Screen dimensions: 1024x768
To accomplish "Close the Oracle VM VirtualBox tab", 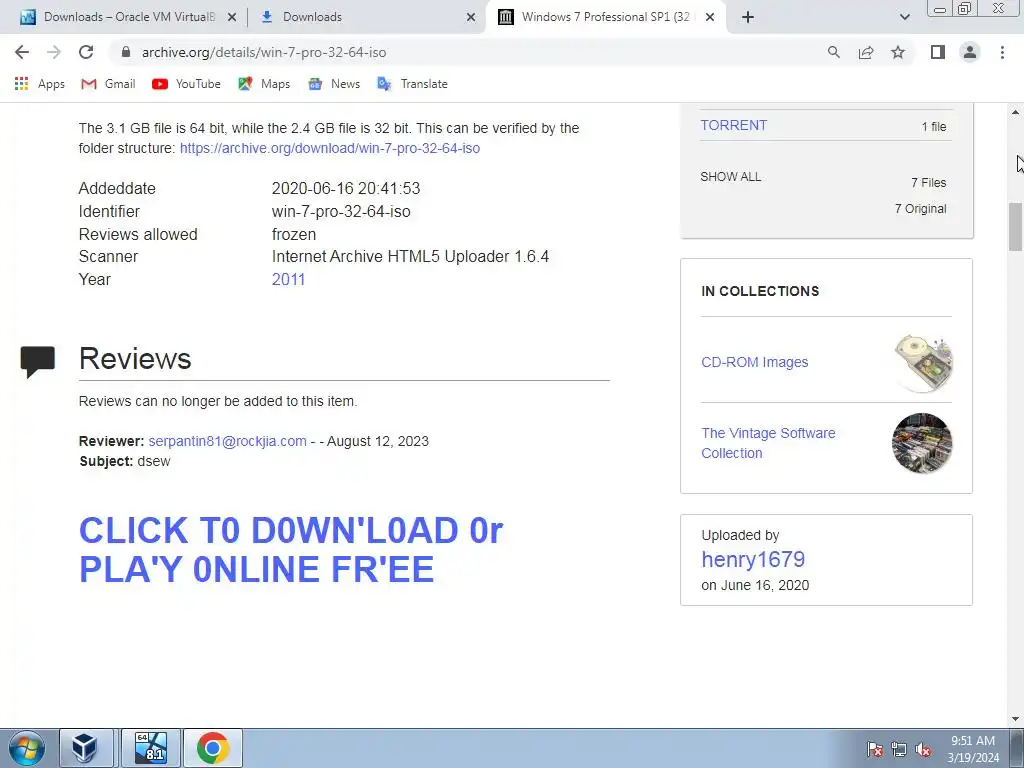I will pyautogui.click(x=232, y=17).
